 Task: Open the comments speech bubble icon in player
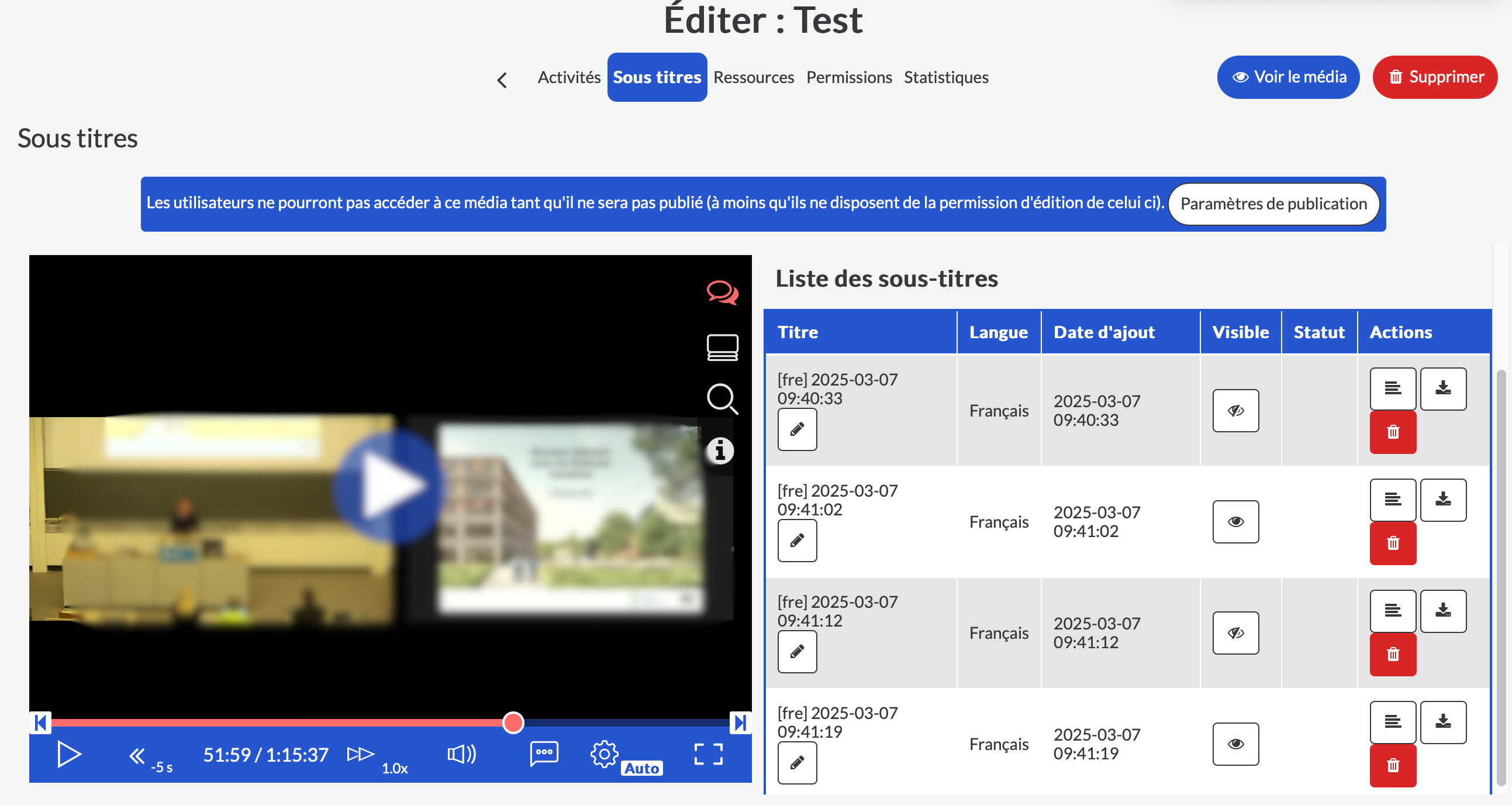pyautogui.click(x=722, y=292)
